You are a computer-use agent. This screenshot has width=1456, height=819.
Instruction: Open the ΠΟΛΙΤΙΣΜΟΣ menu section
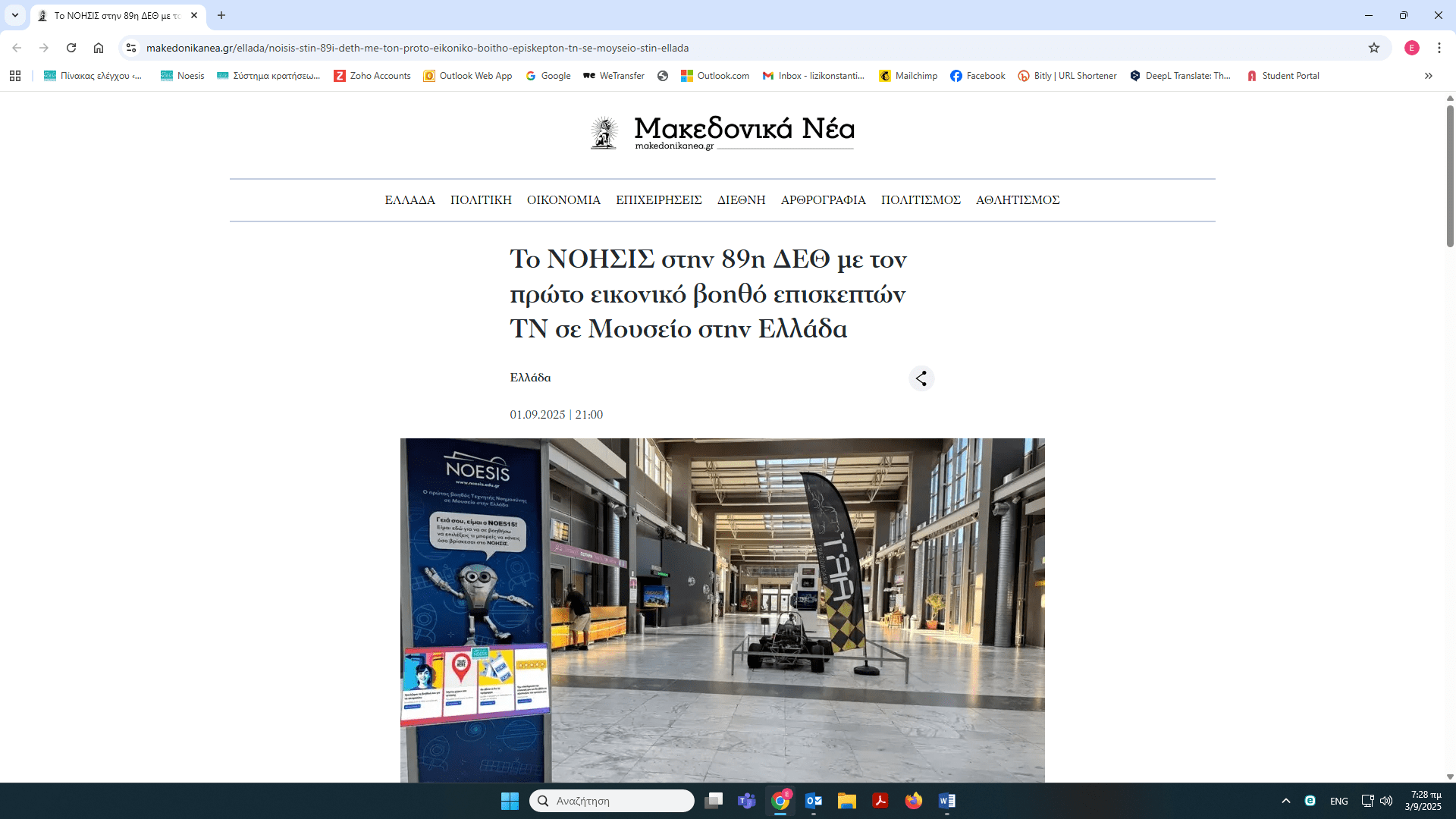[921, 200]
